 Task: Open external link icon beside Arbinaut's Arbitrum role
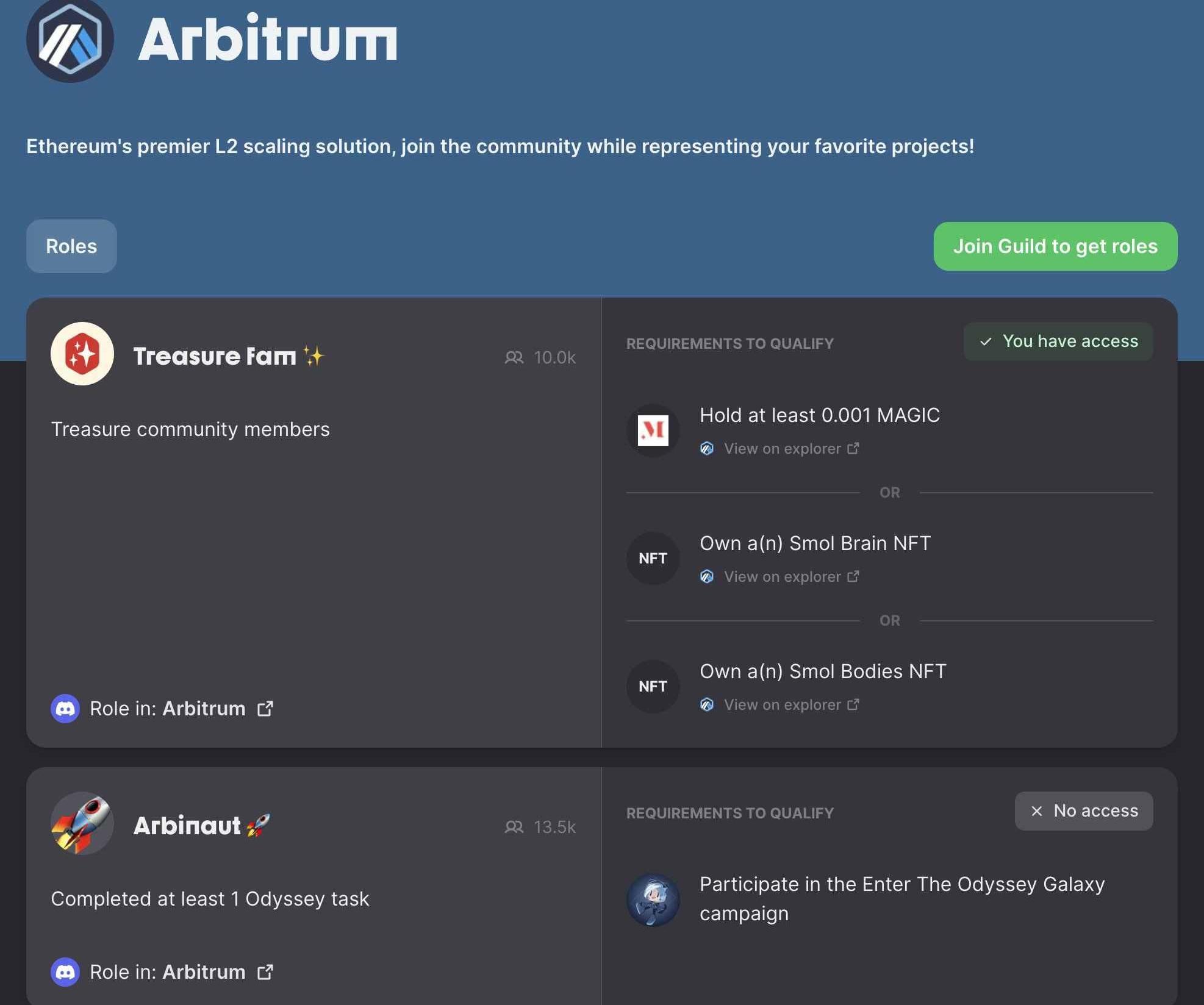(x=265, y=972)
